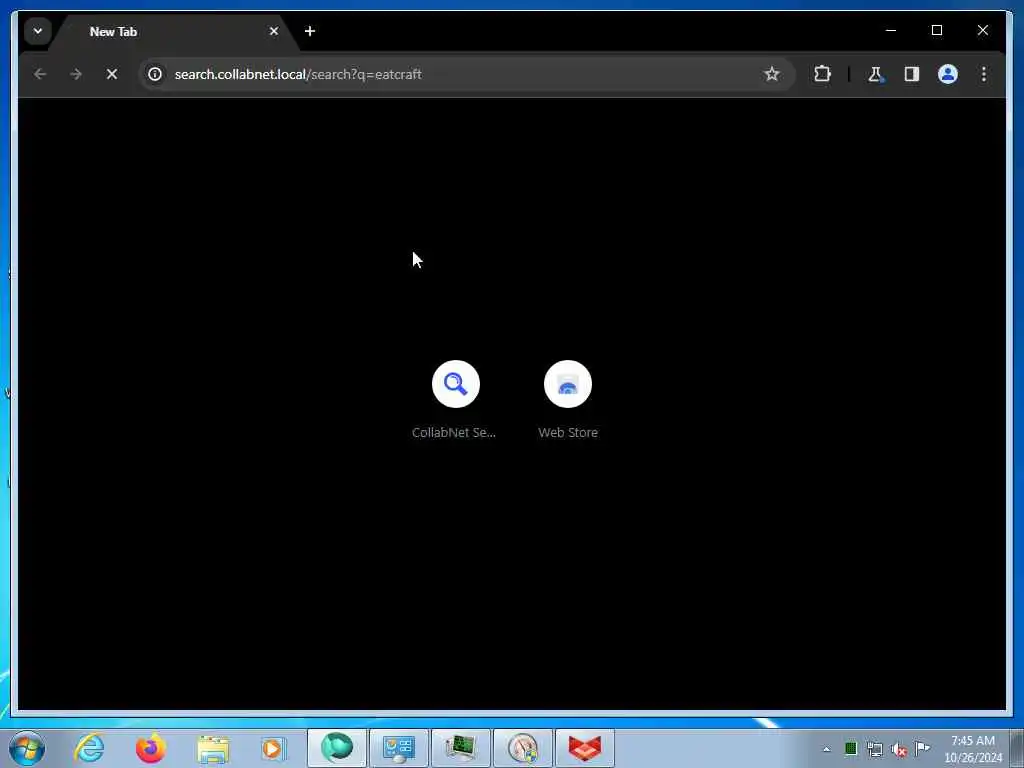Go forward to next page
This screenshot has width=1024, height=768.
(76, 74)
